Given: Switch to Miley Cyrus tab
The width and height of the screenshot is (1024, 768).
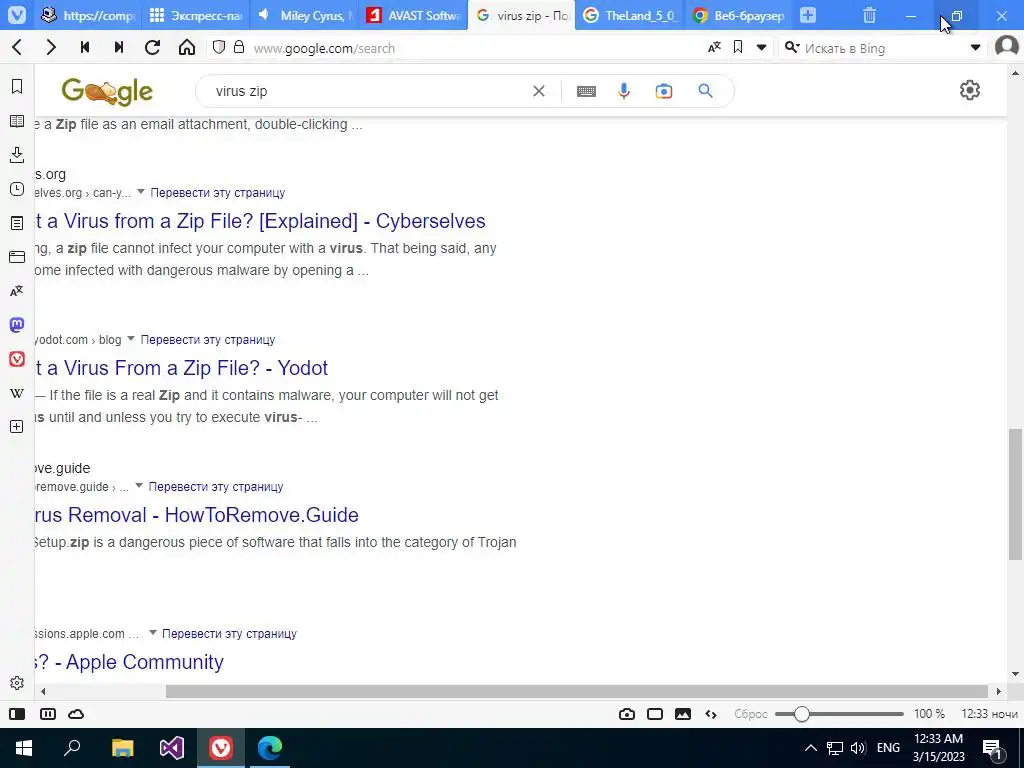Looking at the screenshot, I should (305, 15).
